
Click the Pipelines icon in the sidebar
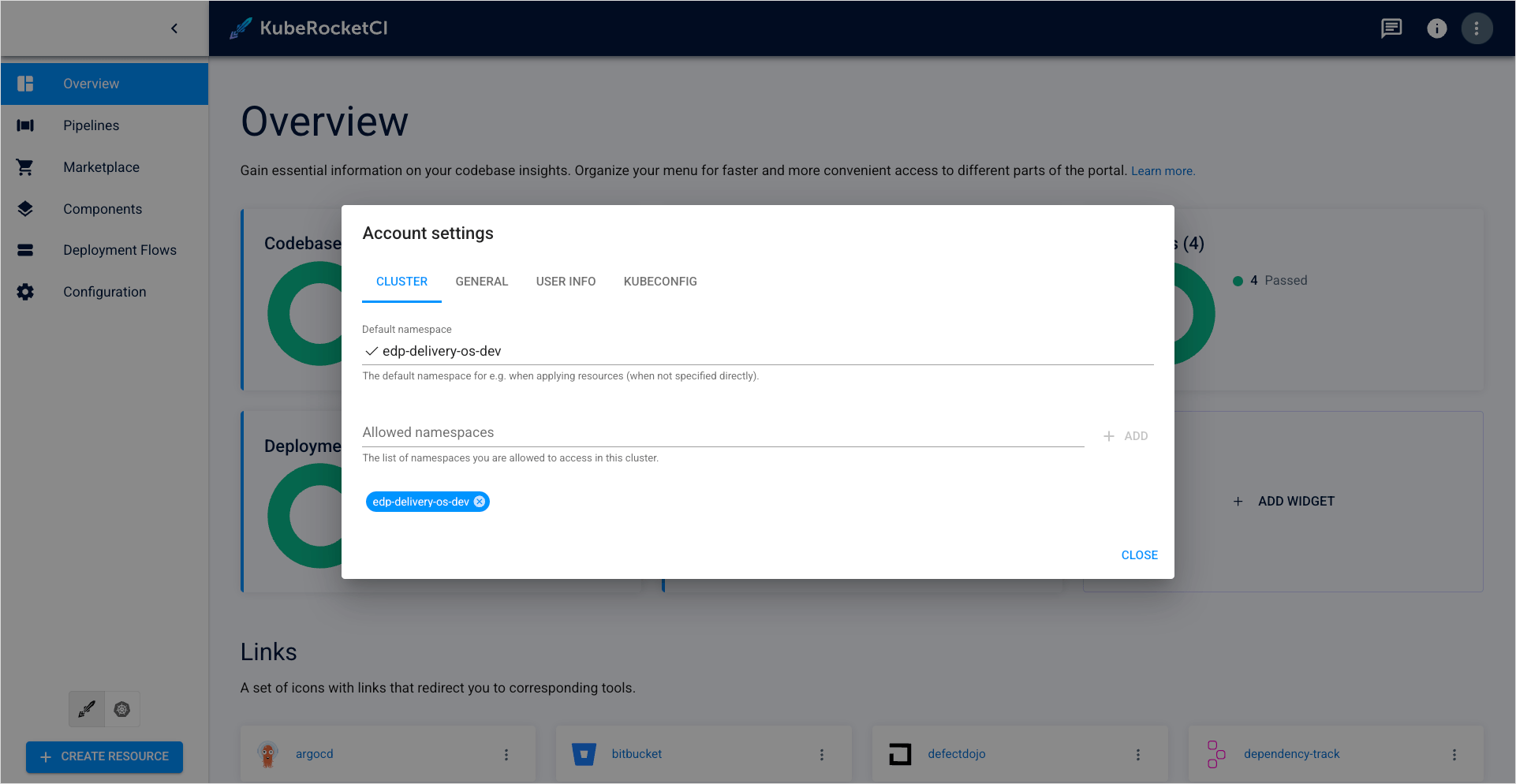(x=25, y=125)
